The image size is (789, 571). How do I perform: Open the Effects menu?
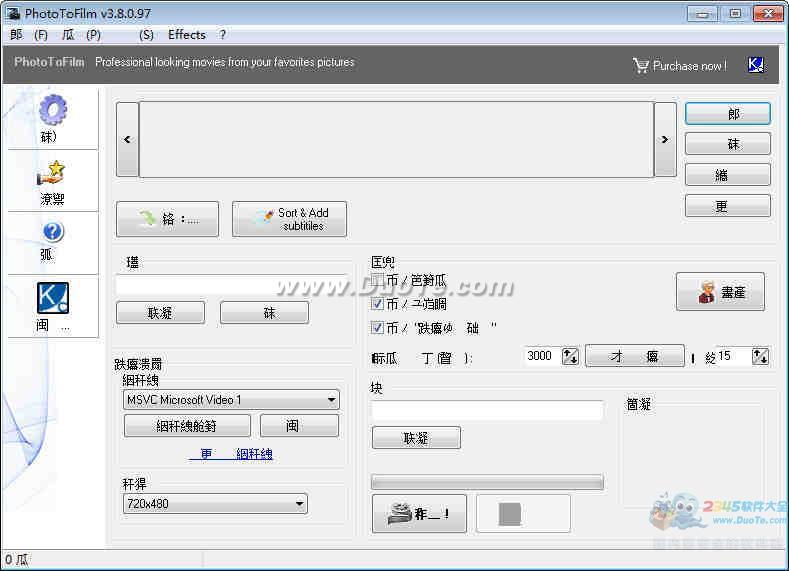[187, 35]
